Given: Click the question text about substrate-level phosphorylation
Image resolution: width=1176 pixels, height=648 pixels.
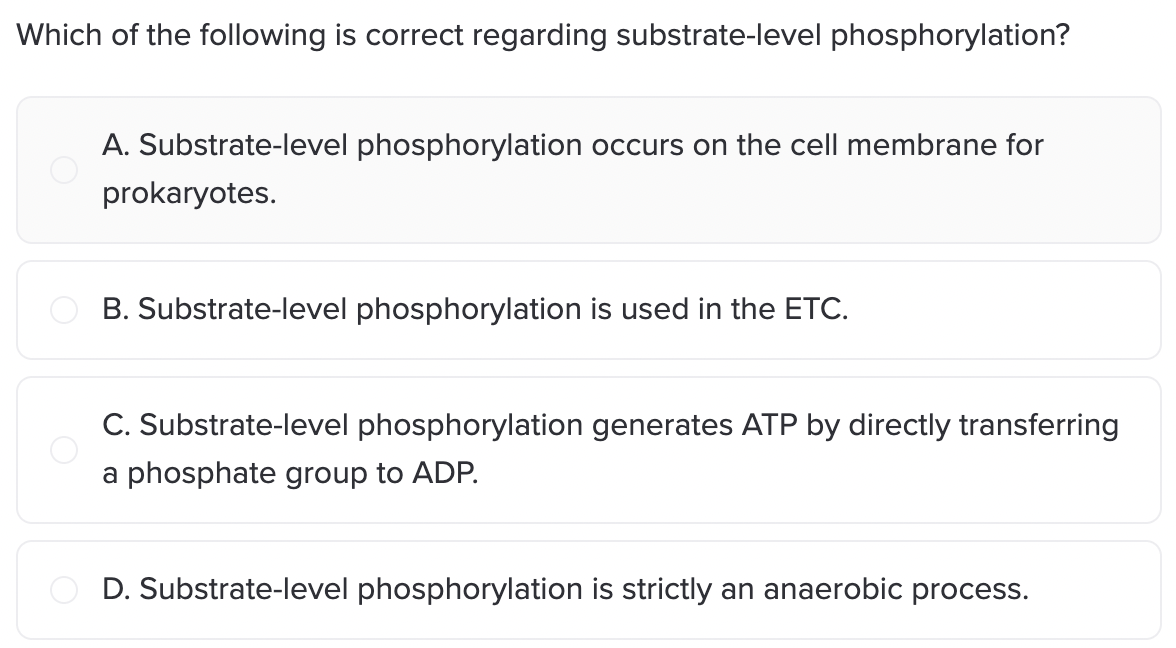Looking at the screenshot, I should pyautogui.click(x=543, y=35).
